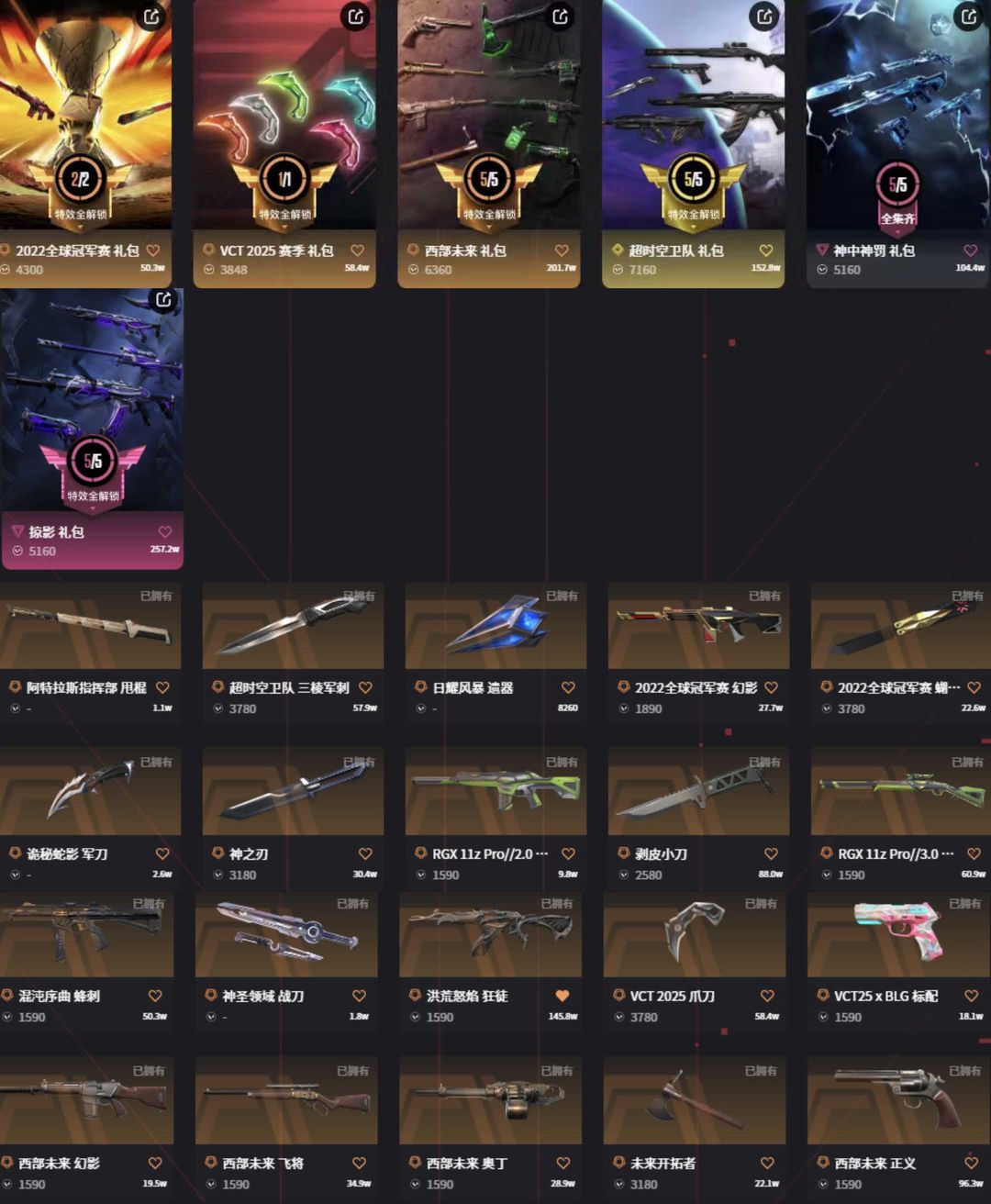Open the 日耀风暴 遗器 thumbnail
Viewport: 991px width, 1204px height.
[495, 626]
